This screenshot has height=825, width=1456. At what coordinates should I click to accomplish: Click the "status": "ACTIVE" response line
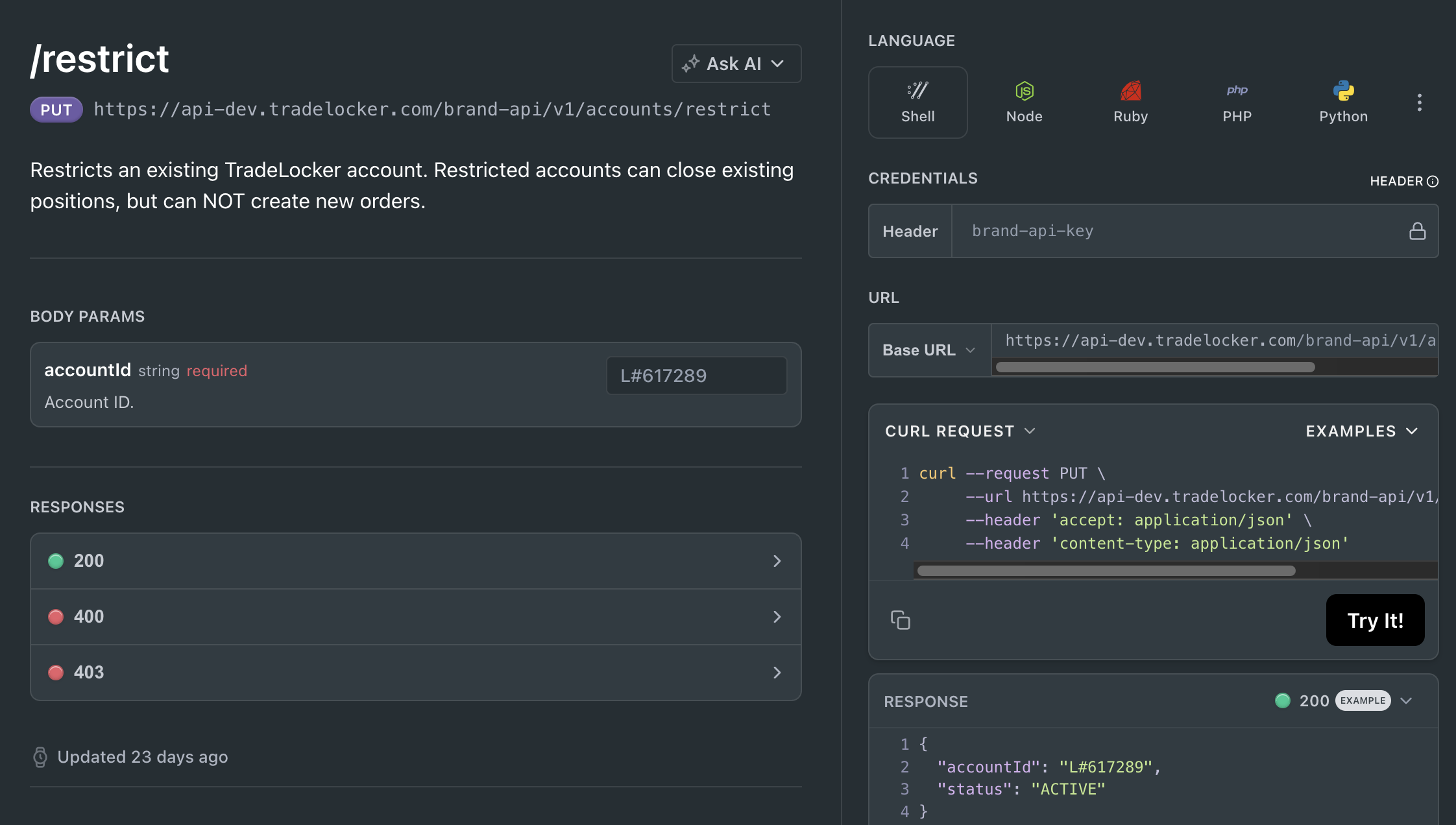[x=1021, y=789]
